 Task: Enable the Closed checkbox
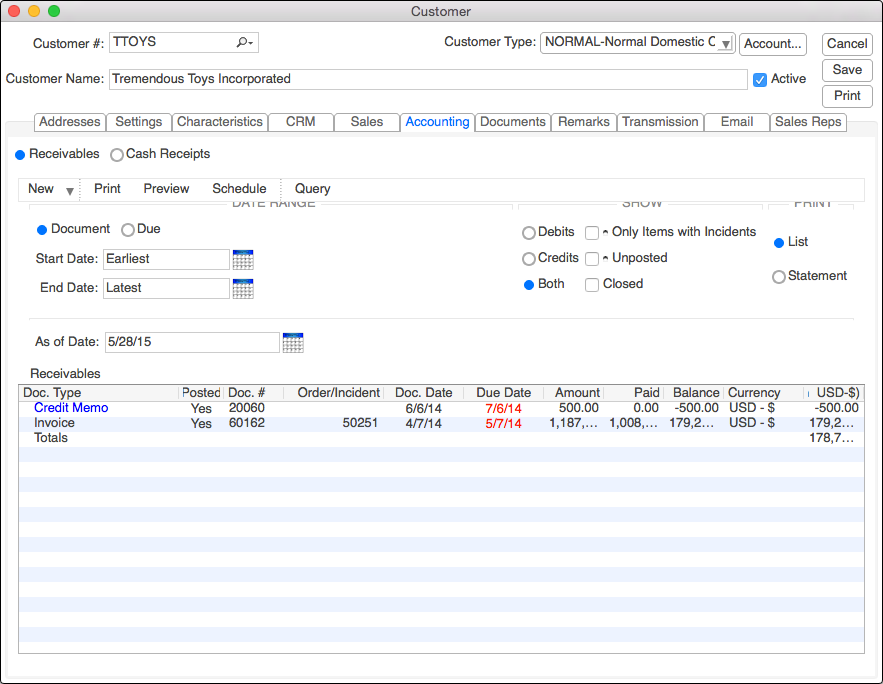coord(592,285)
